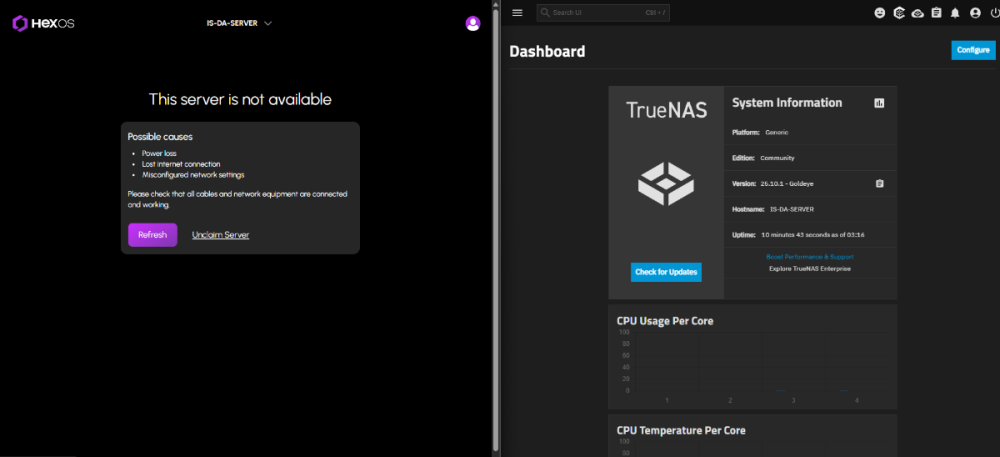Click Check for Updates button
Viewport: 1000px width, 457px height.
click(x=666, y=272)
